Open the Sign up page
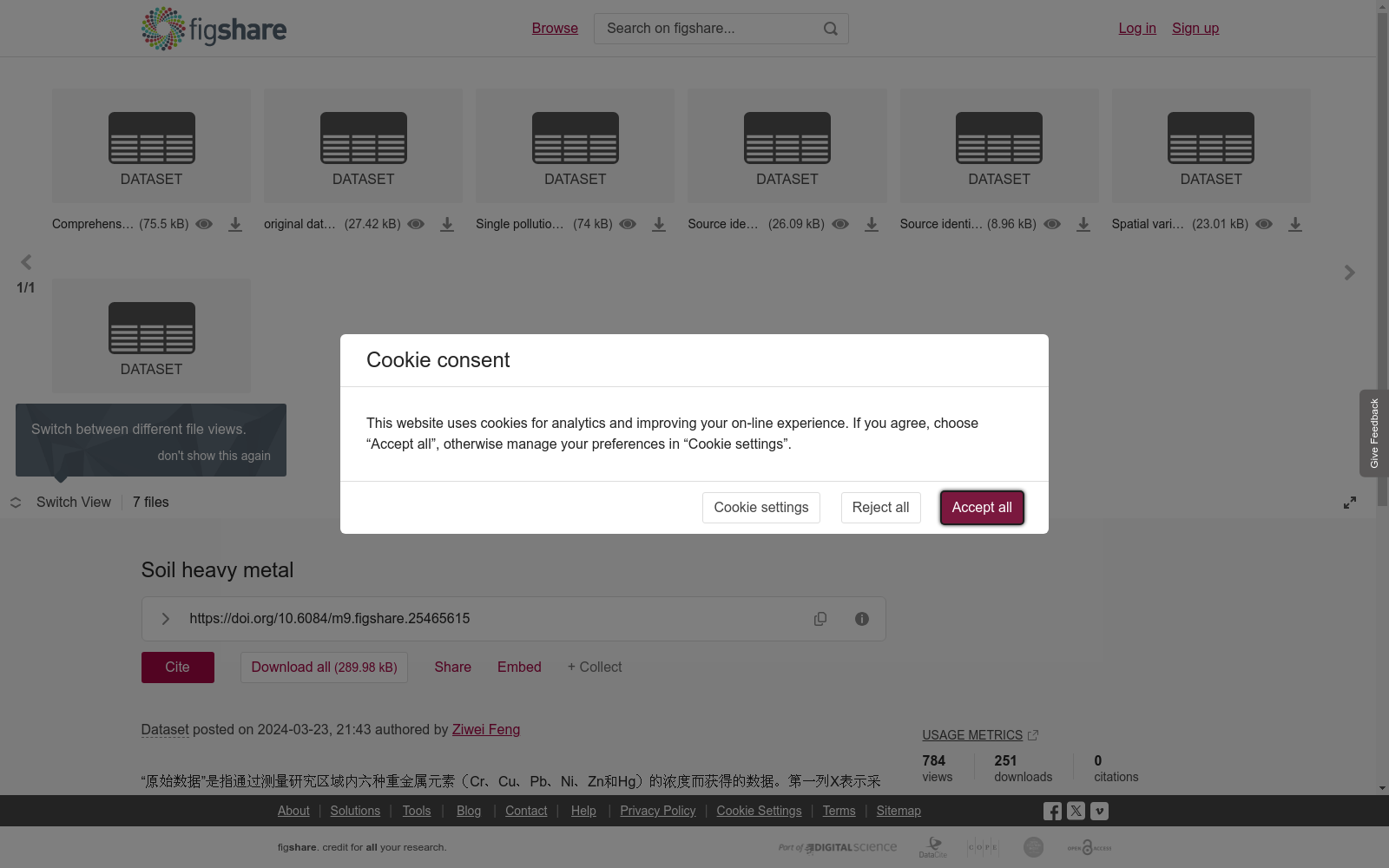The height and width of the screenshot is (868, 1389). pos(1195,29)
